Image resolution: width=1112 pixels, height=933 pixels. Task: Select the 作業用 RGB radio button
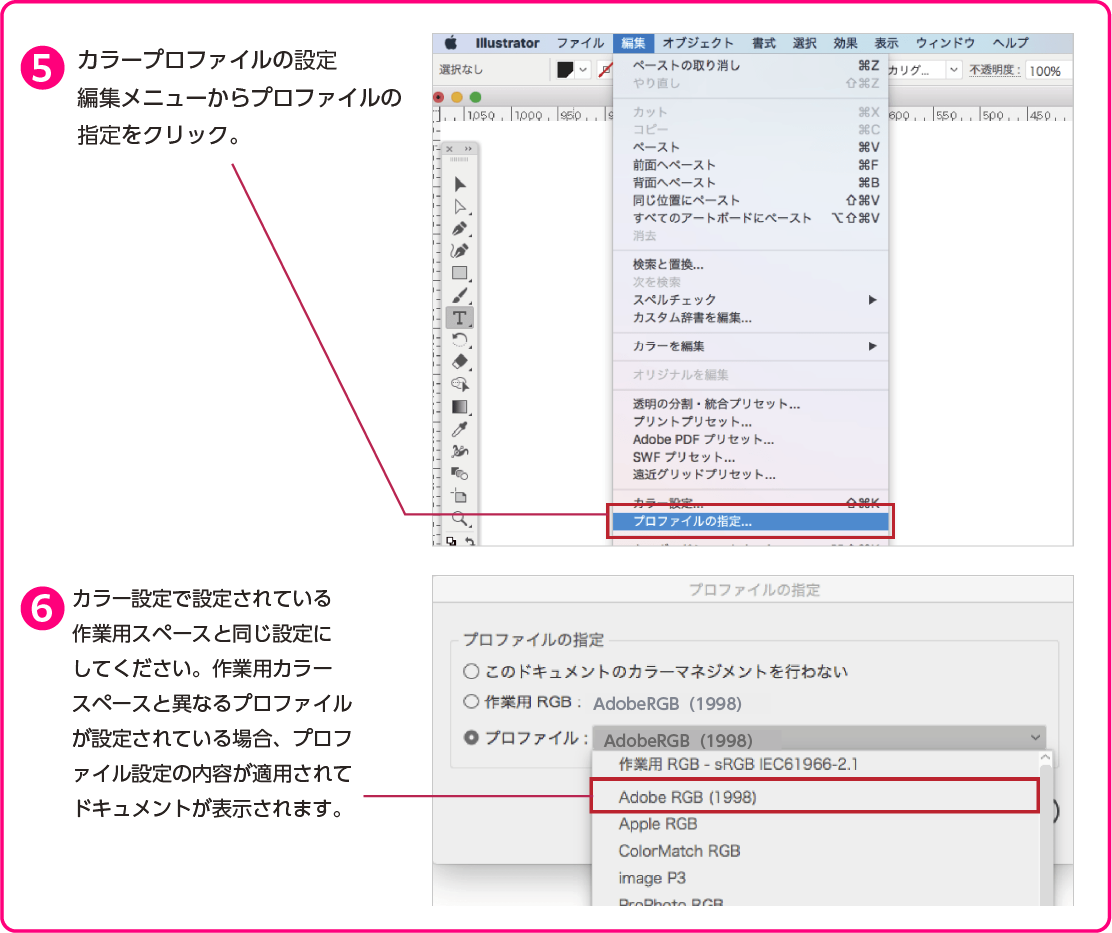point(471,703)
